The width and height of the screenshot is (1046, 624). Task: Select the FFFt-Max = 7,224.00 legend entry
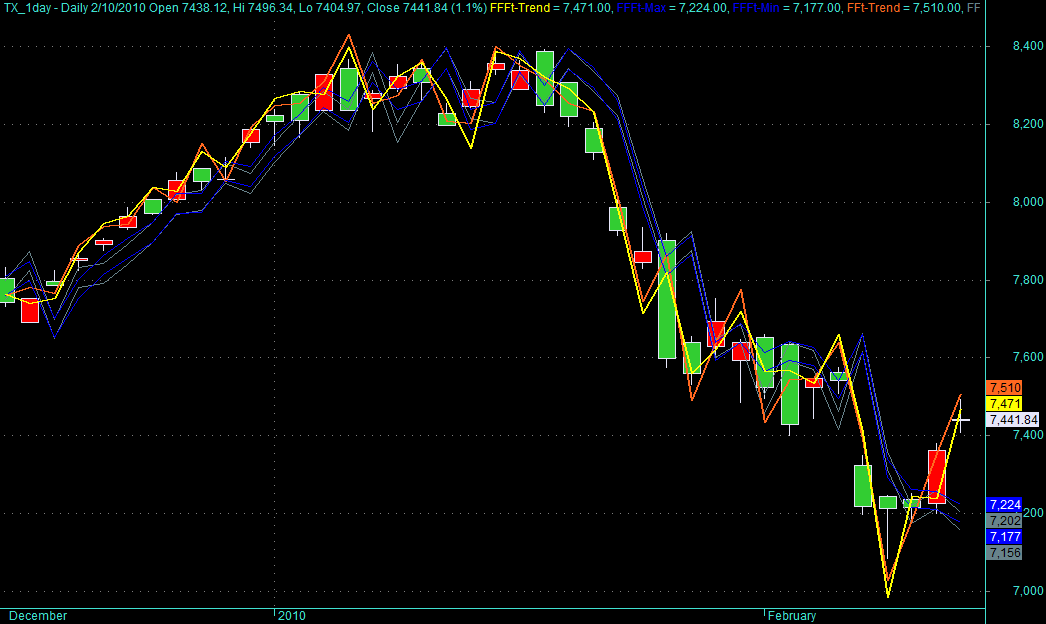click(x=672, y=8)
